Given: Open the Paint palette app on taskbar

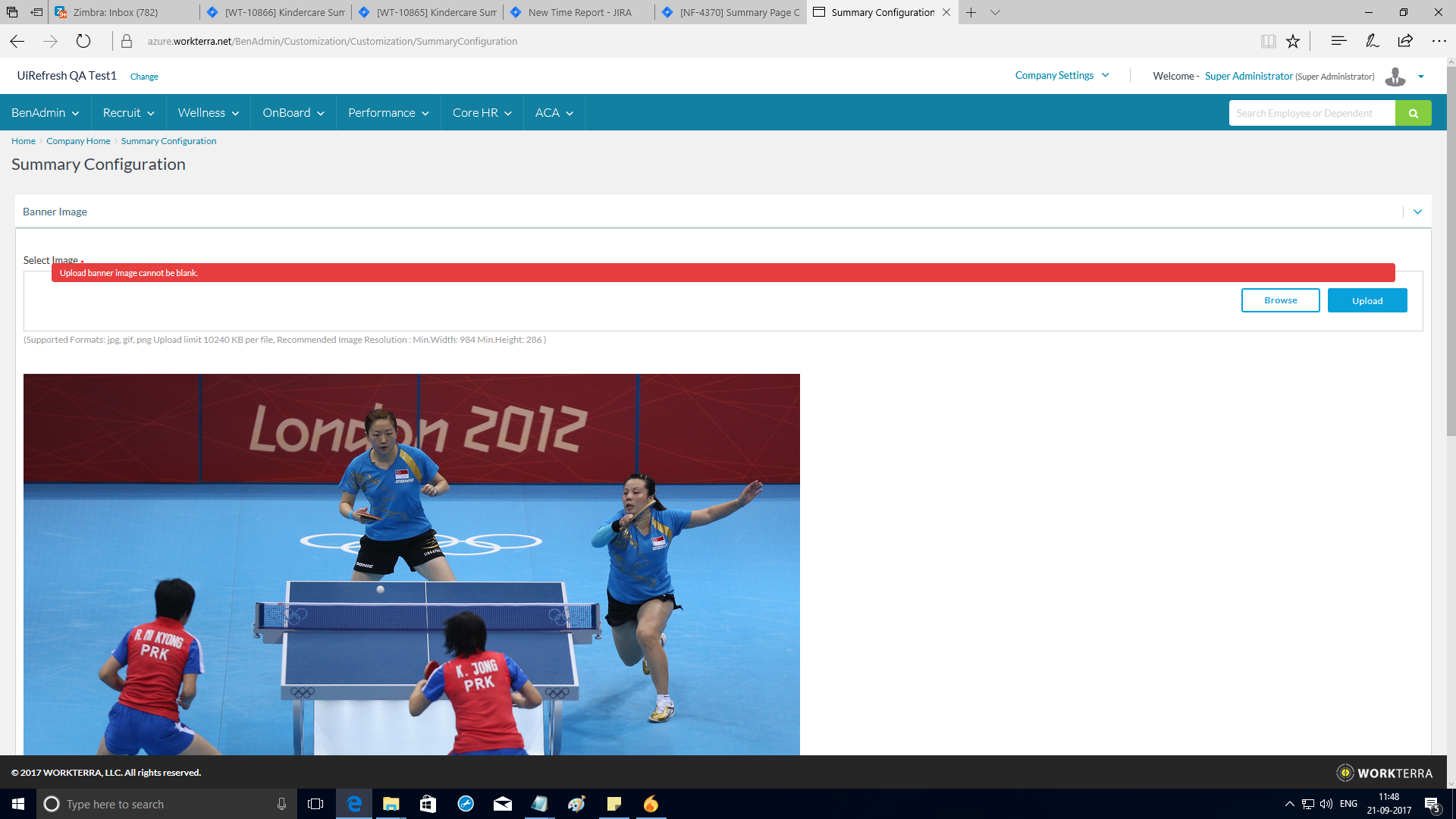Looking at the screenshot, I should click(x=576, y=804).
